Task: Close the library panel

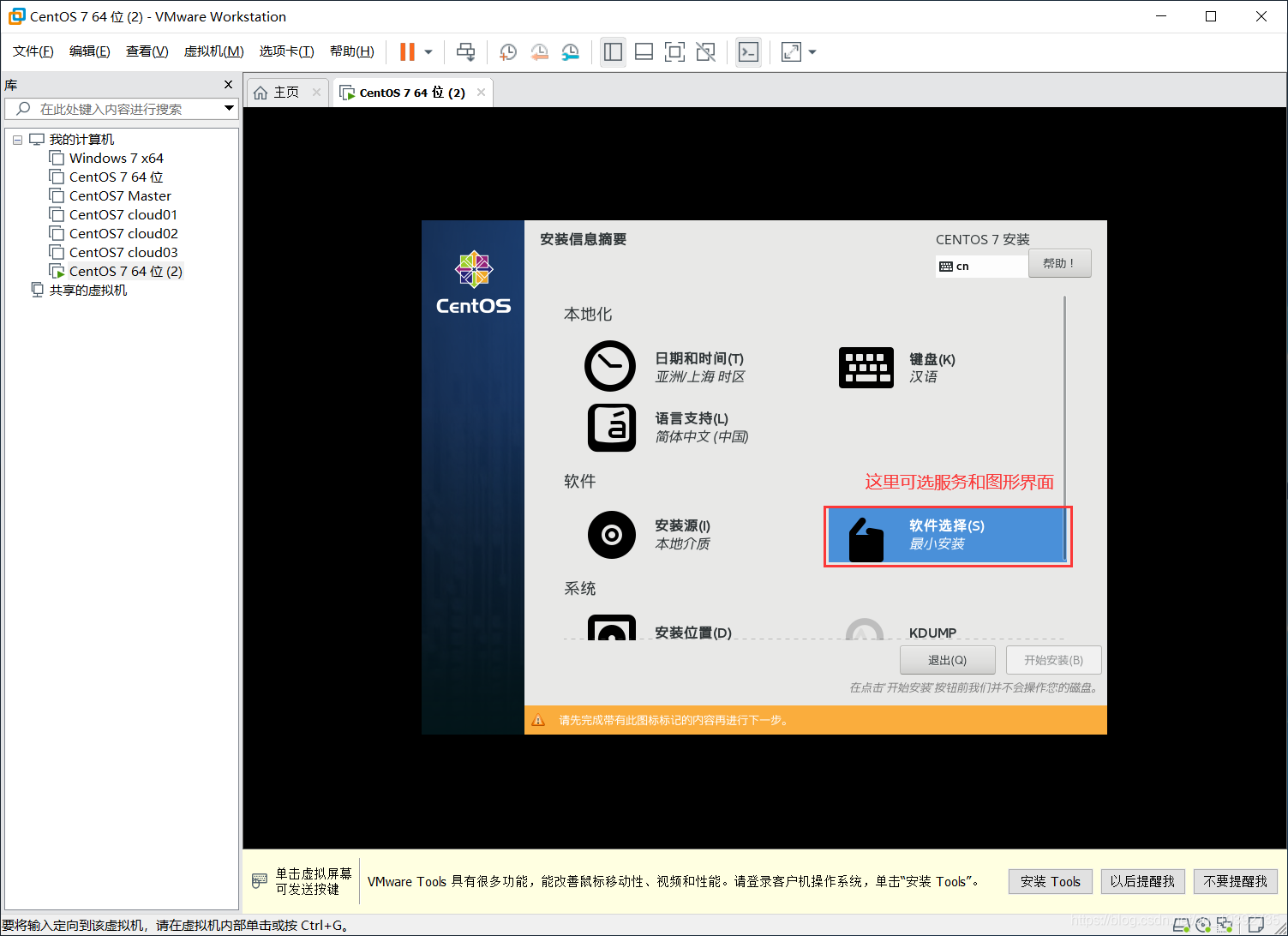Action: [x=228, y=84]
